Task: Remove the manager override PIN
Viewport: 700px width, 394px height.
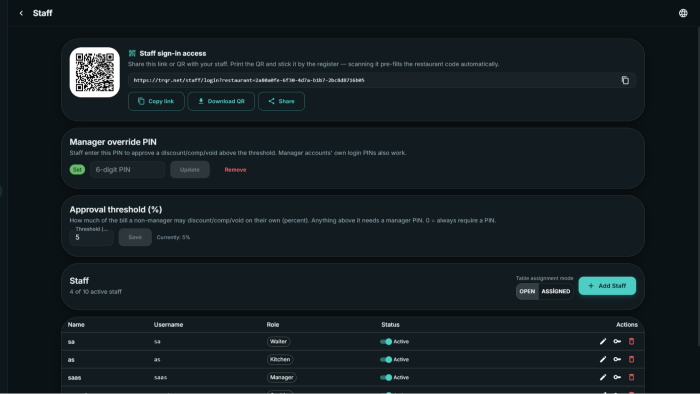Action: click(235, 170)
